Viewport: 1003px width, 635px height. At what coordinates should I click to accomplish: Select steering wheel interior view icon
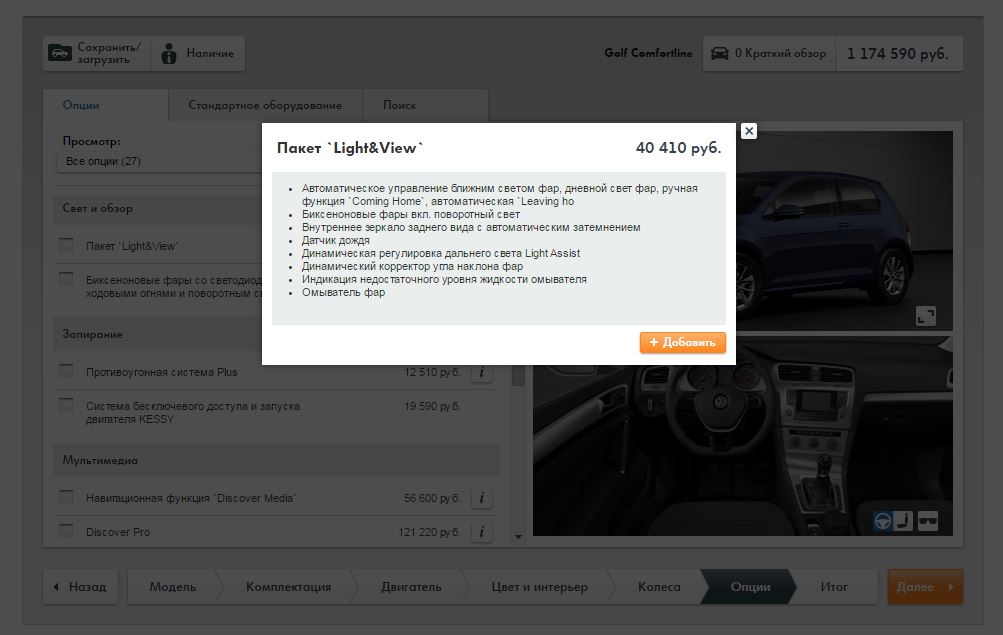(x=882, y=521)
